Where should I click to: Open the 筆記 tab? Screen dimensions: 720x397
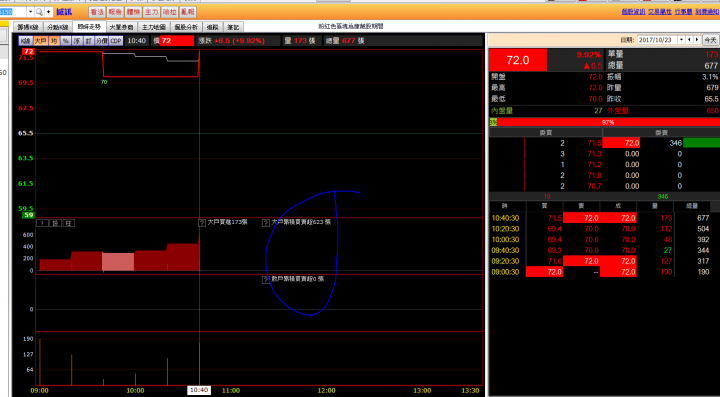coord(233,27)
